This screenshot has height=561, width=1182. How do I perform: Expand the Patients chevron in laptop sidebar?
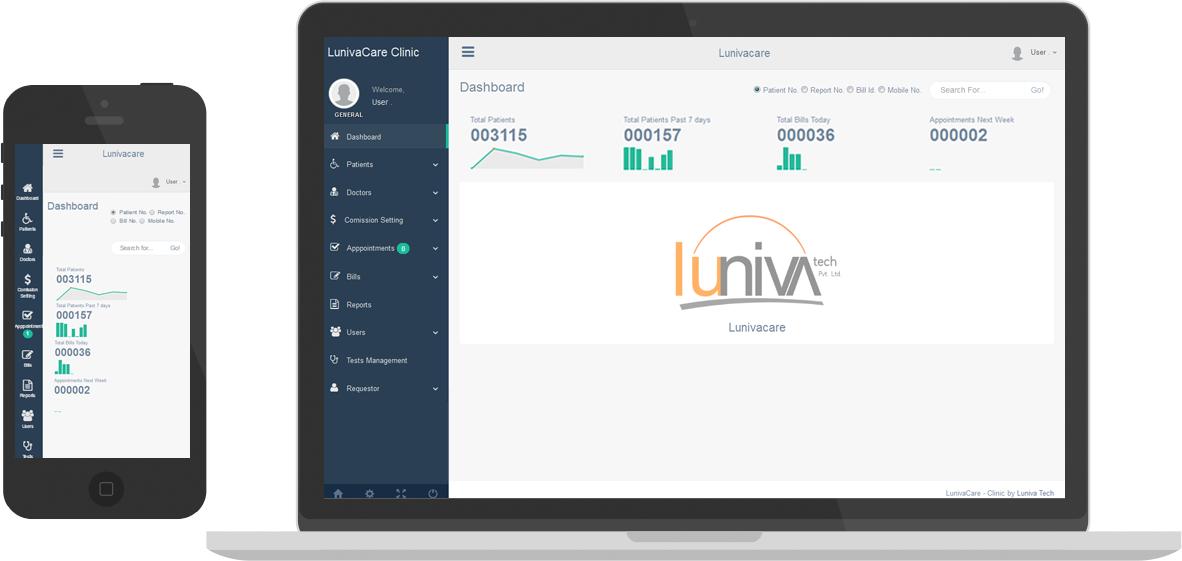pyautogui.click(x=436, y=164)
